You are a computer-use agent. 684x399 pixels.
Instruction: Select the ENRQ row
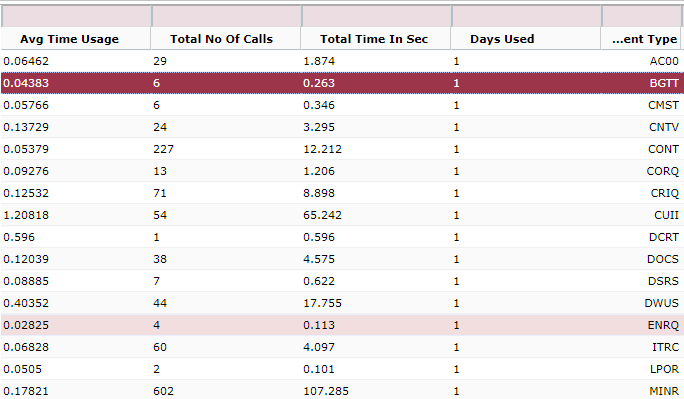pos(342,325)
